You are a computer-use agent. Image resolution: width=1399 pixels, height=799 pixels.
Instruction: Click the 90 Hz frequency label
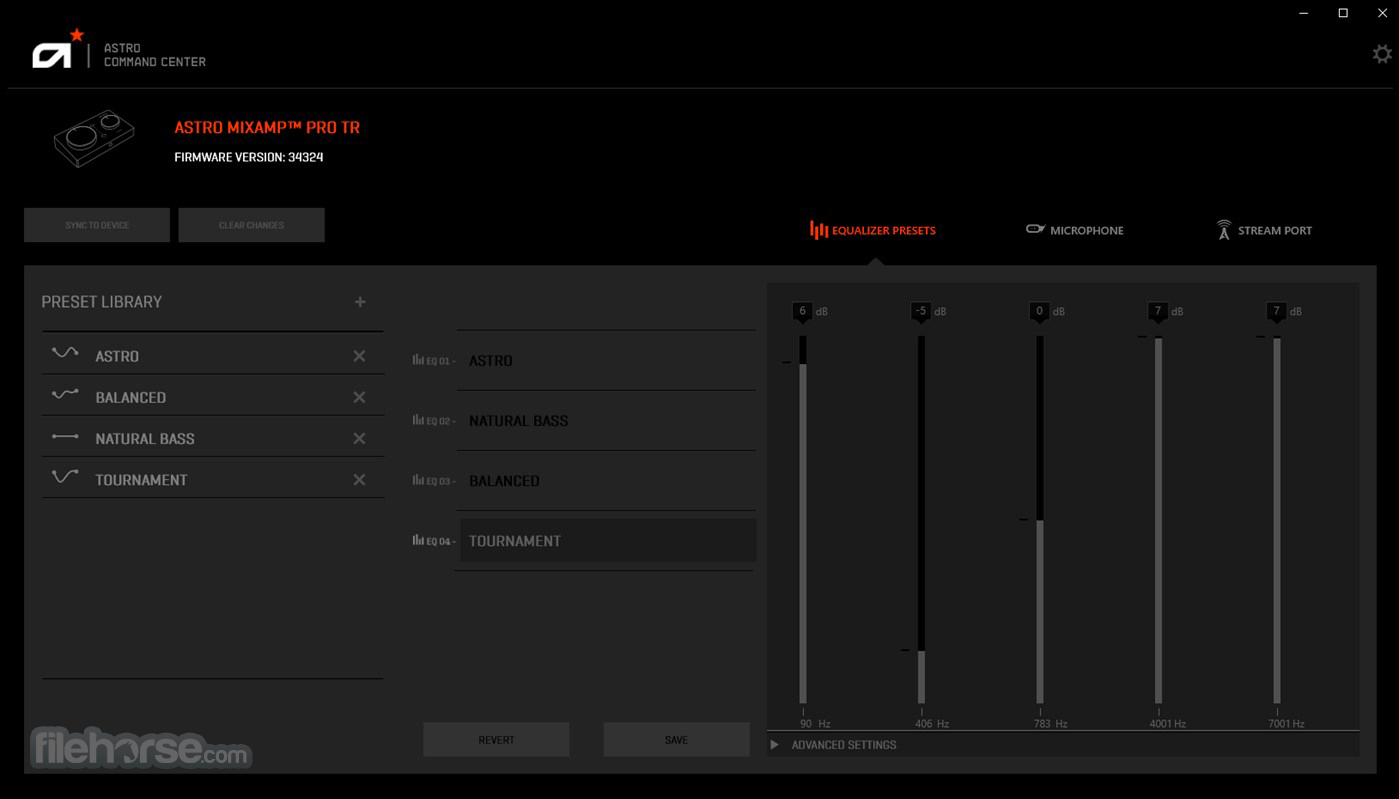[x=815, y=724]
